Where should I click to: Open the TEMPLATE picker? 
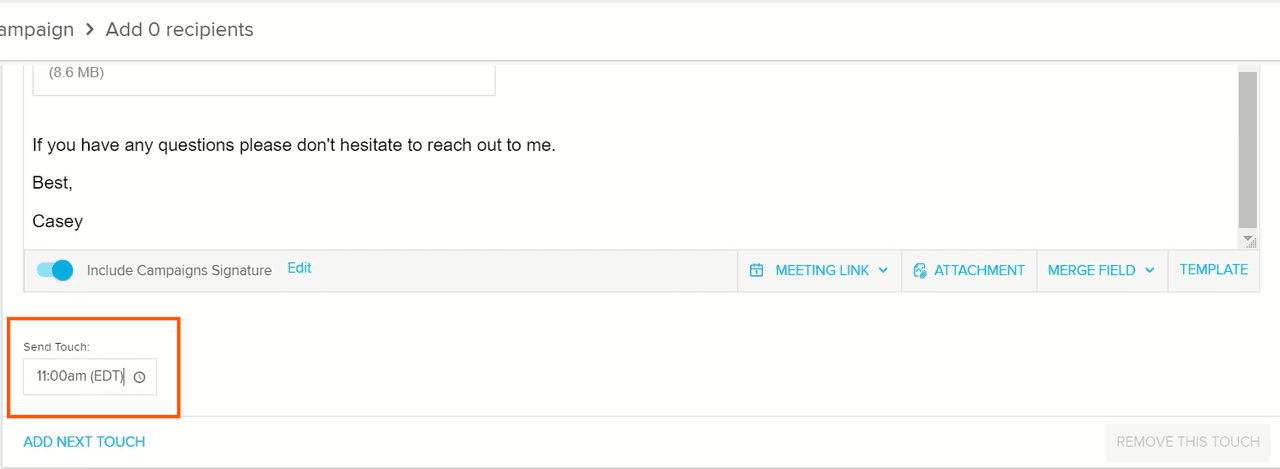pos(1213,269)
